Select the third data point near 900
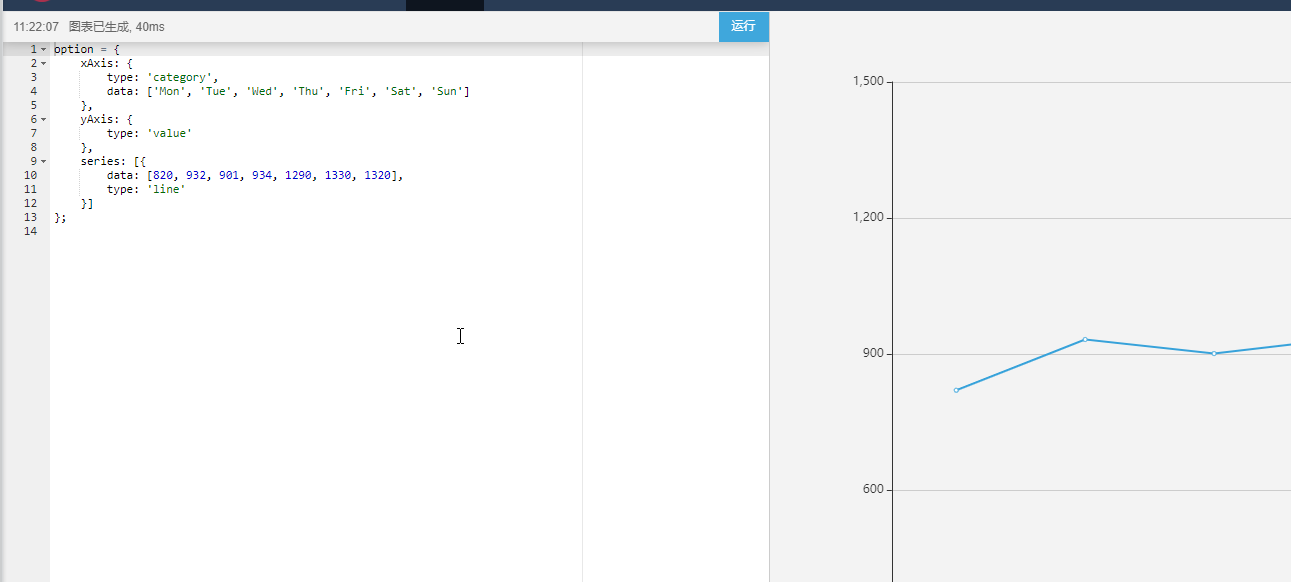Screen dimensions: 1291x582 coord(1214,353)
